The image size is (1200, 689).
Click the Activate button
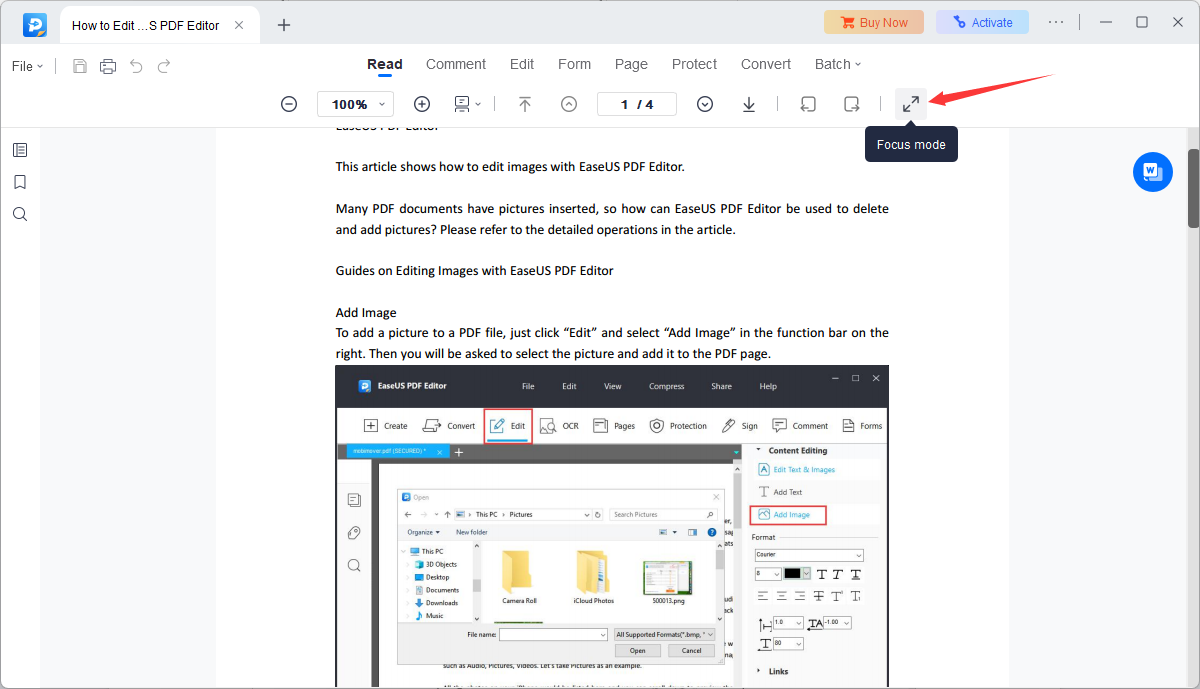point(982,22)
